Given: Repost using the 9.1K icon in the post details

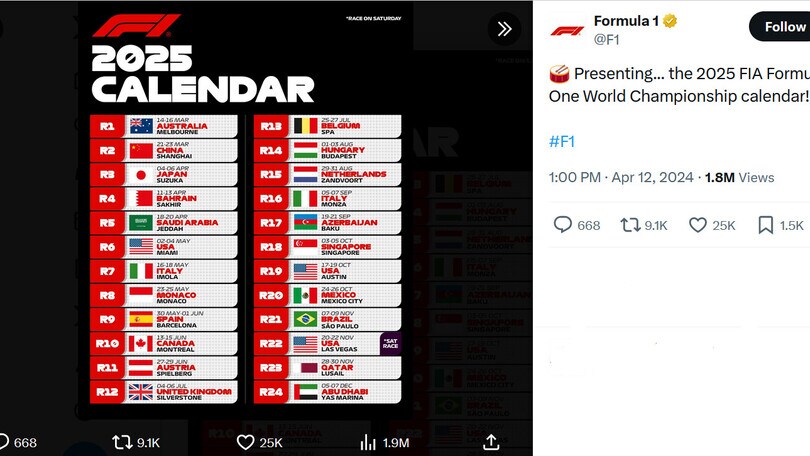Looking at the screenshot, I should click(630, 225).
